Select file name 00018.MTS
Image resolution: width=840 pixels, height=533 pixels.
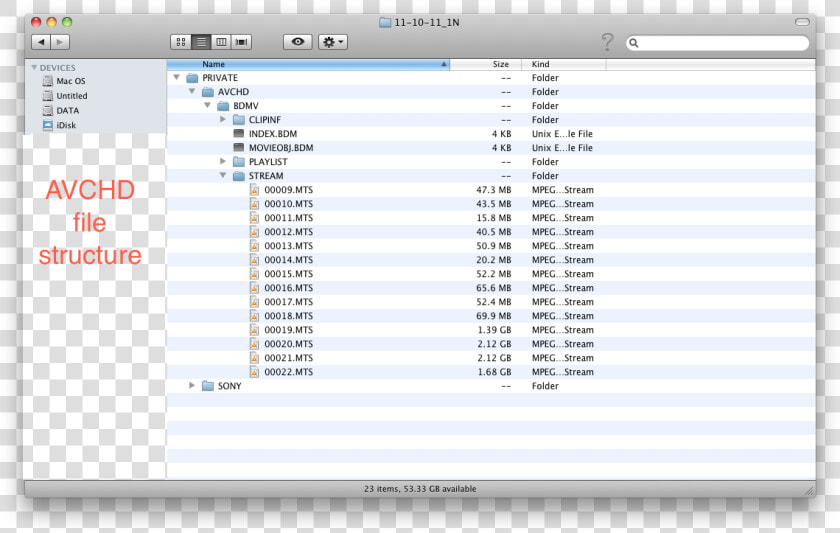tap(289, 316)
